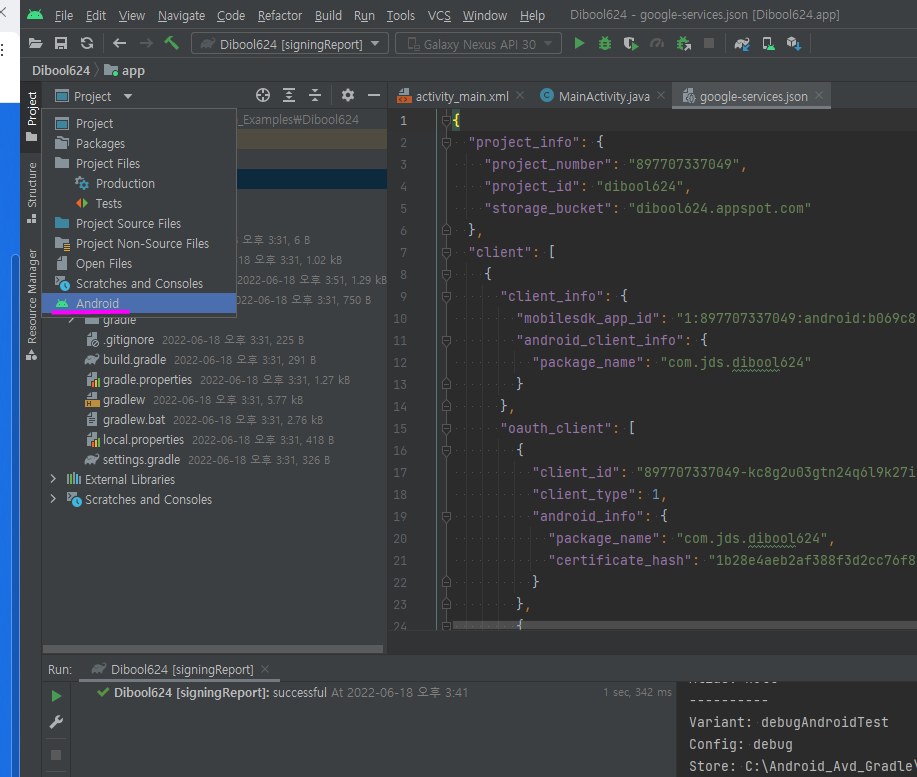The image size is (917, 777).
Task: Select build.gradle file in tree
Action: (x=135, y=360)
